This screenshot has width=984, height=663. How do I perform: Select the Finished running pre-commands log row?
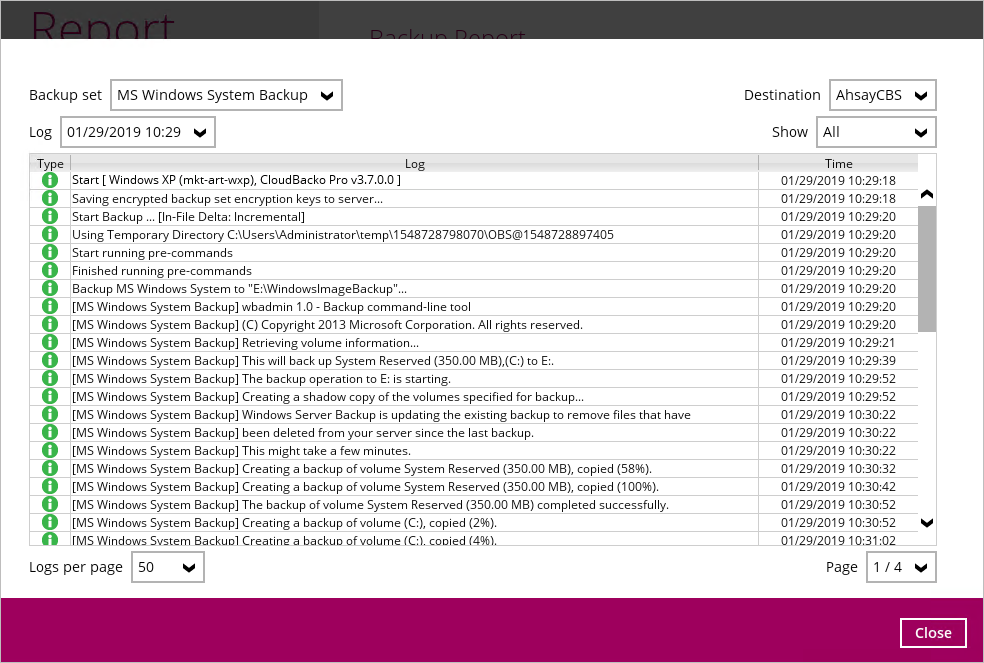coord(400,270)
